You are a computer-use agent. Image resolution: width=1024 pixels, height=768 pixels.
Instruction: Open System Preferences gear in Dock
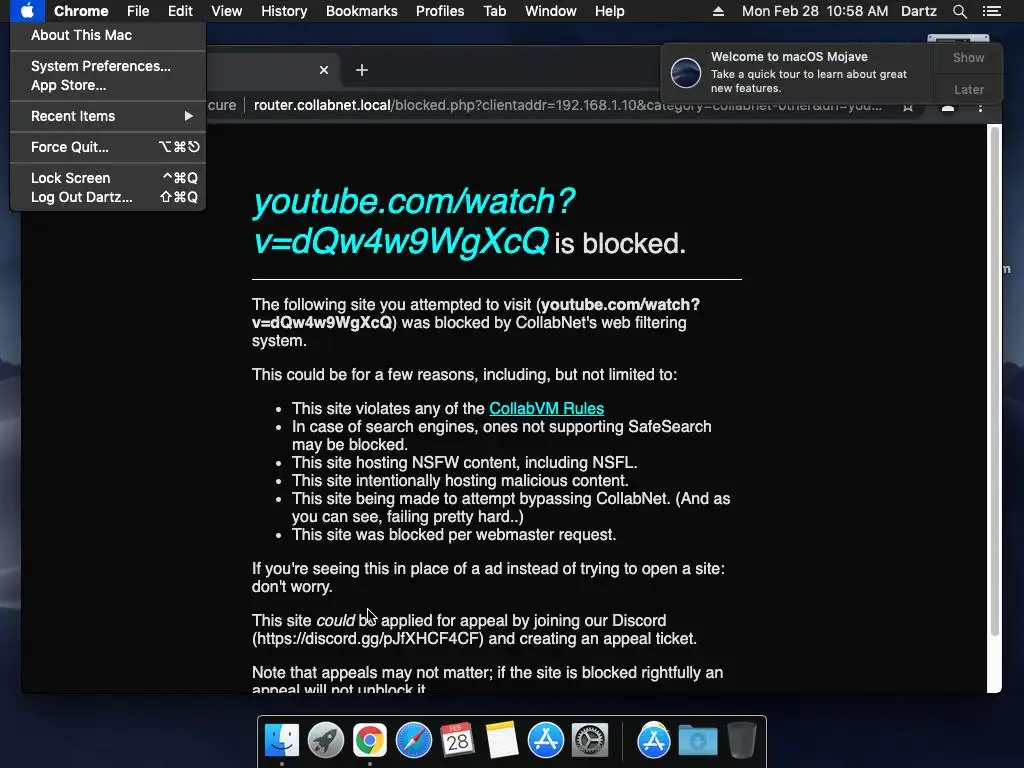pos(590,740)
